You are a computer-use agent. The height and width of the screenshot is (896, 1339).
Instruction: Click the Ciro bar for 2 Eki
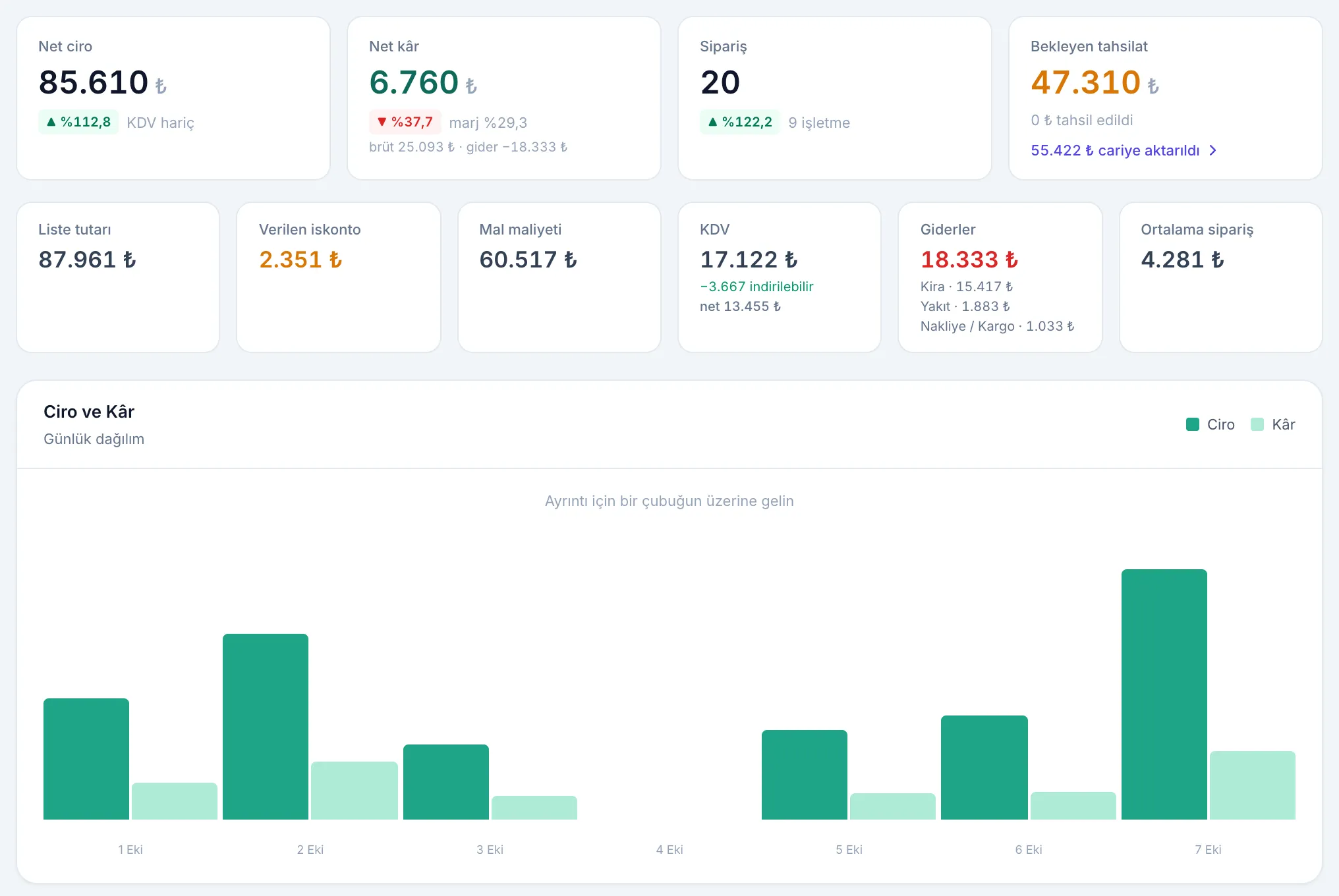click(266, 727)
